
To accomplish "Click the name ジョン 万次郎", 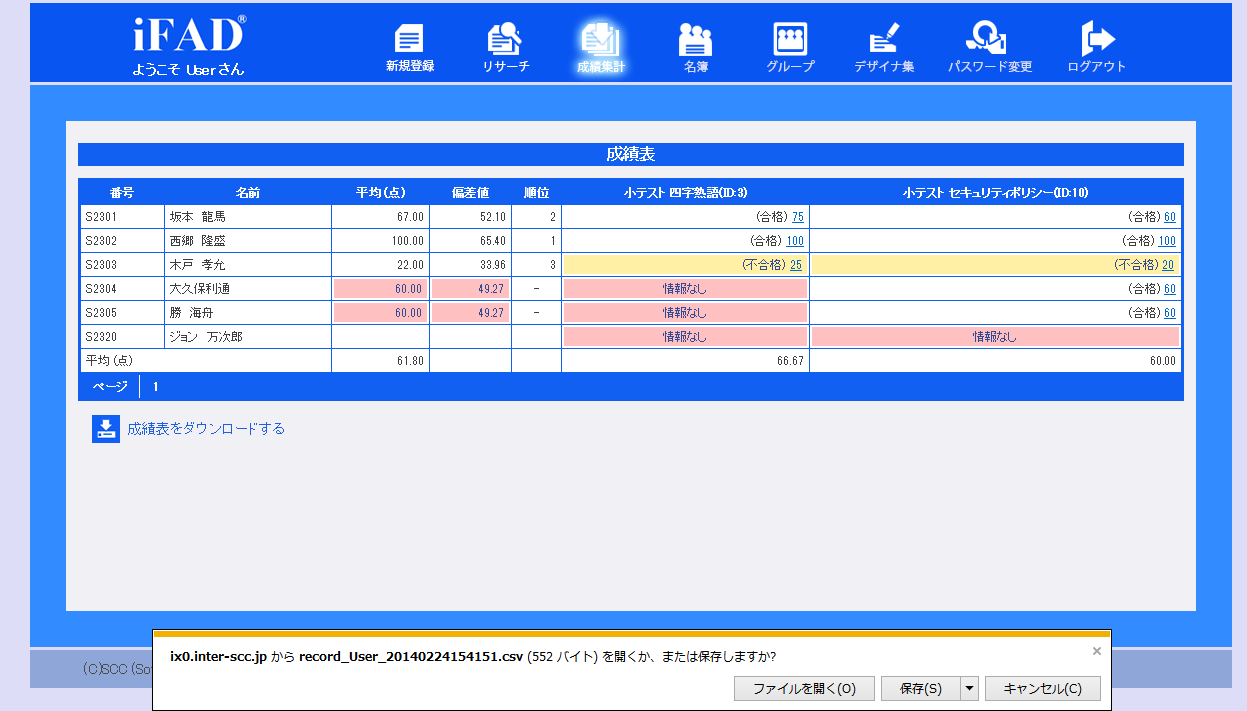I will 205,337.
